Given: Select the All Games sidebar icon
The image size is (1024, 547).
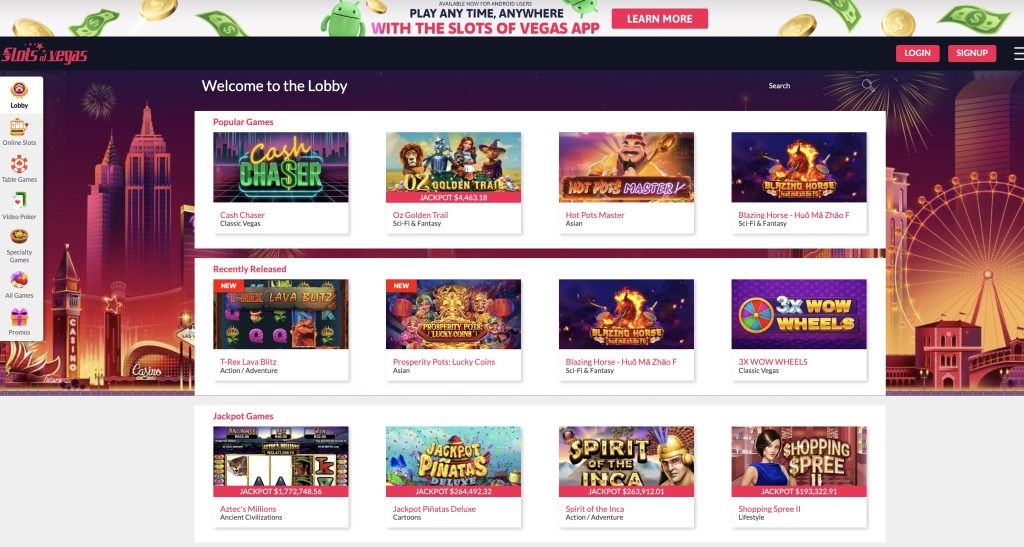Looking at the screenshot, I should coord(19,280).
